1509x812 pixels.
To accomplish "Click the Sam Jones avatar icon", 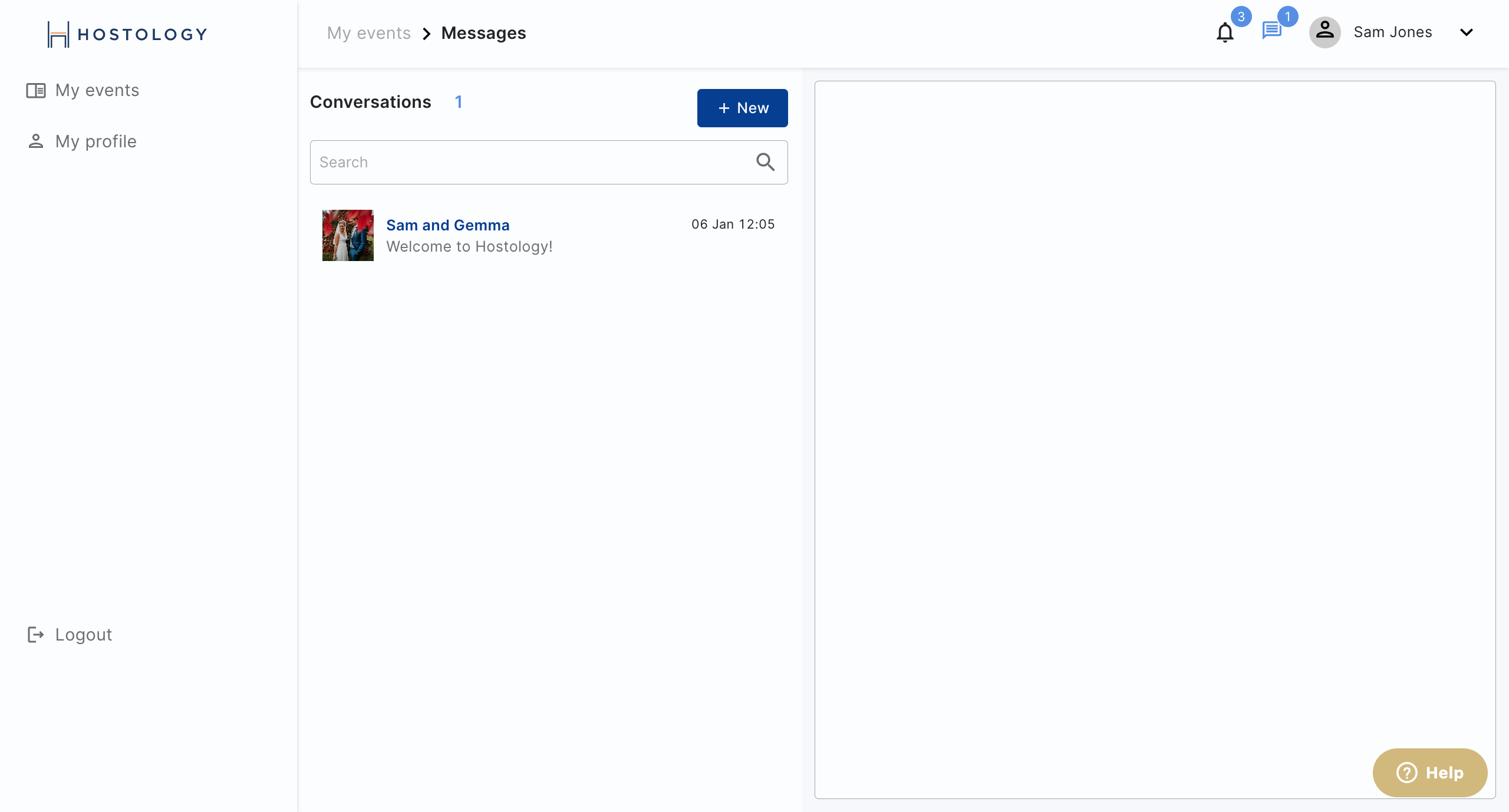I will 1325,32.
